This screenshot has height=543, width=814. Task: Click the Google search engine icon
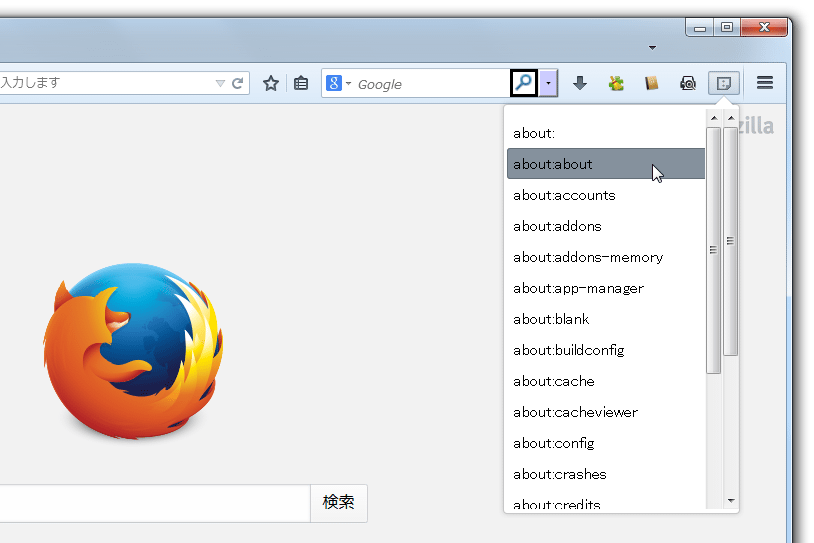click(x=334, y=83)
